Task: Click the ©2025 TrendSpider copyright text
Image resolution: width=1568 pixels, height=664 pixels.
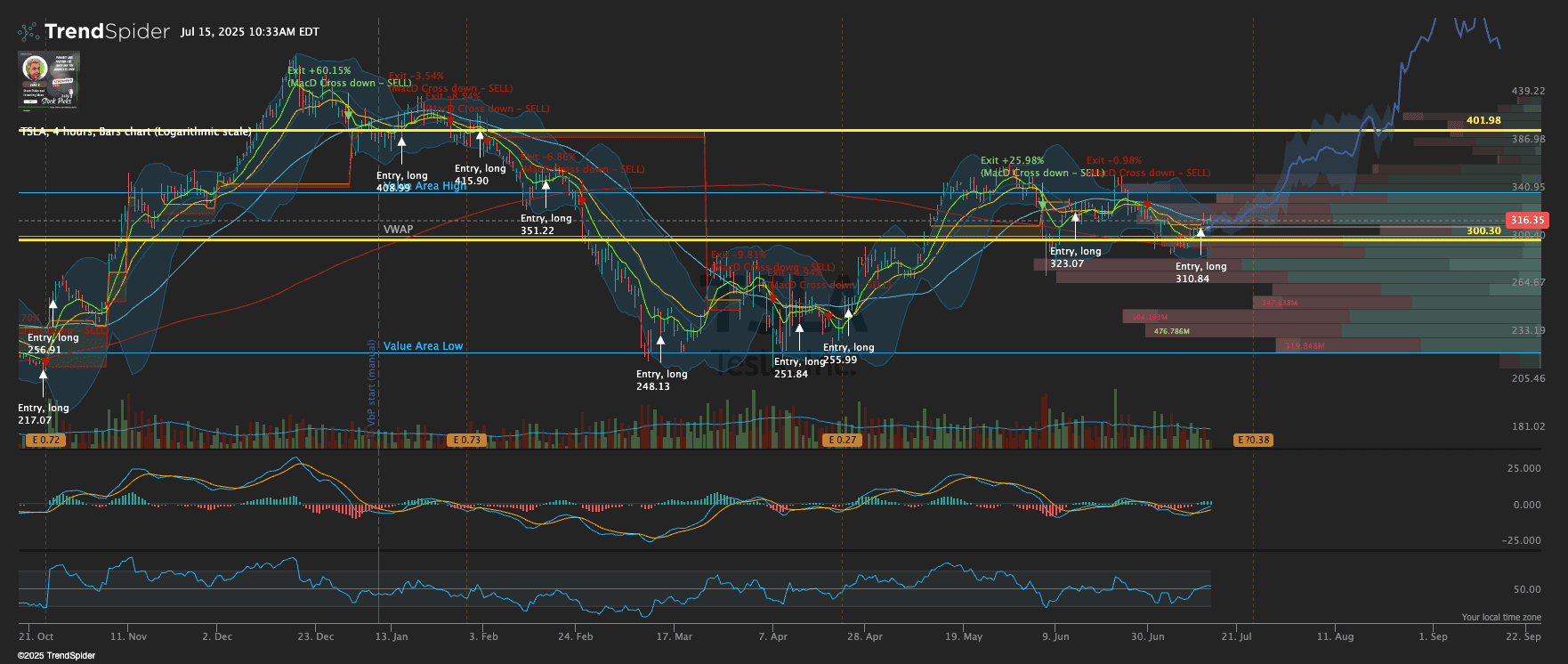Action: coord(56,656)
